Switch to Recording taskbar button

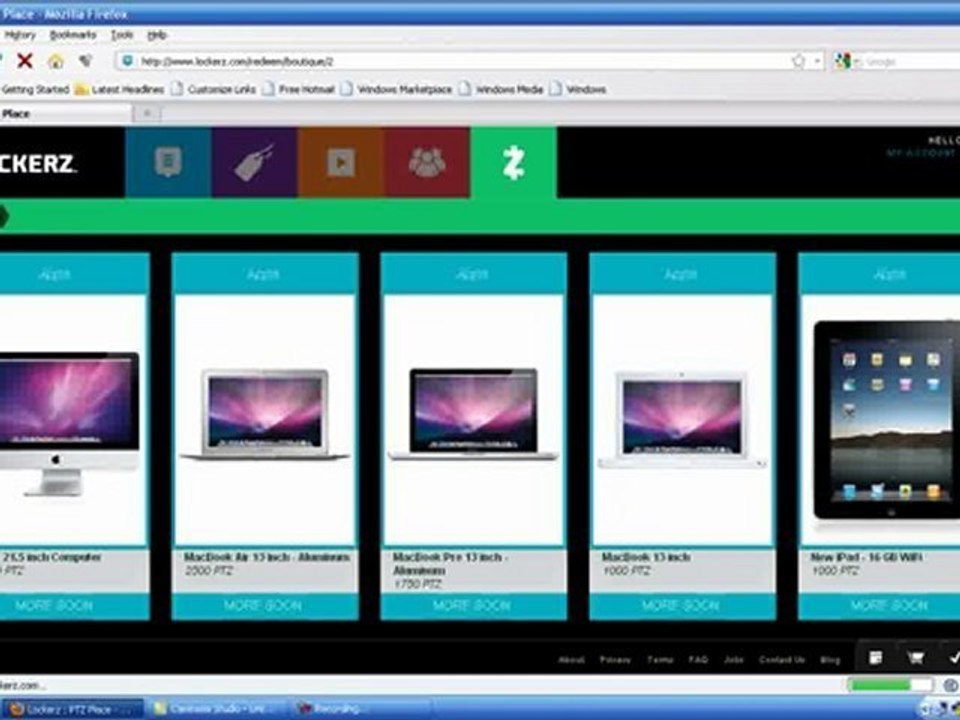[361, 709]
